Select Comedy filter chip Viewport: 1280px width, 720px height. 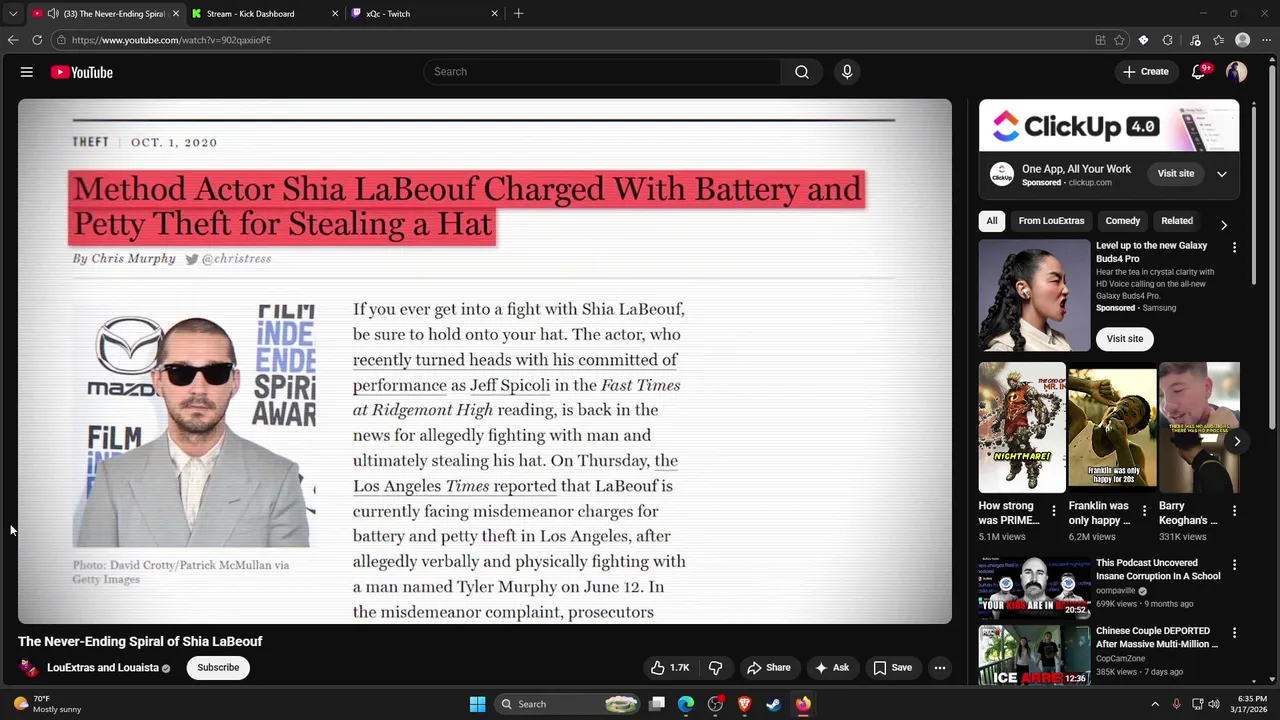(x=1122, y=221)
